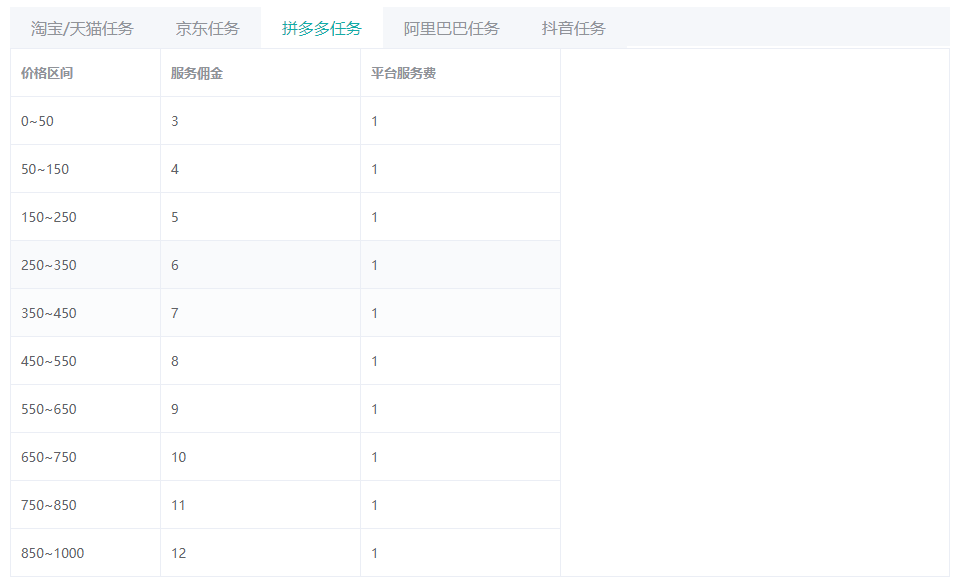Select service commission 10 in the 650~750 row

point(261,457)
